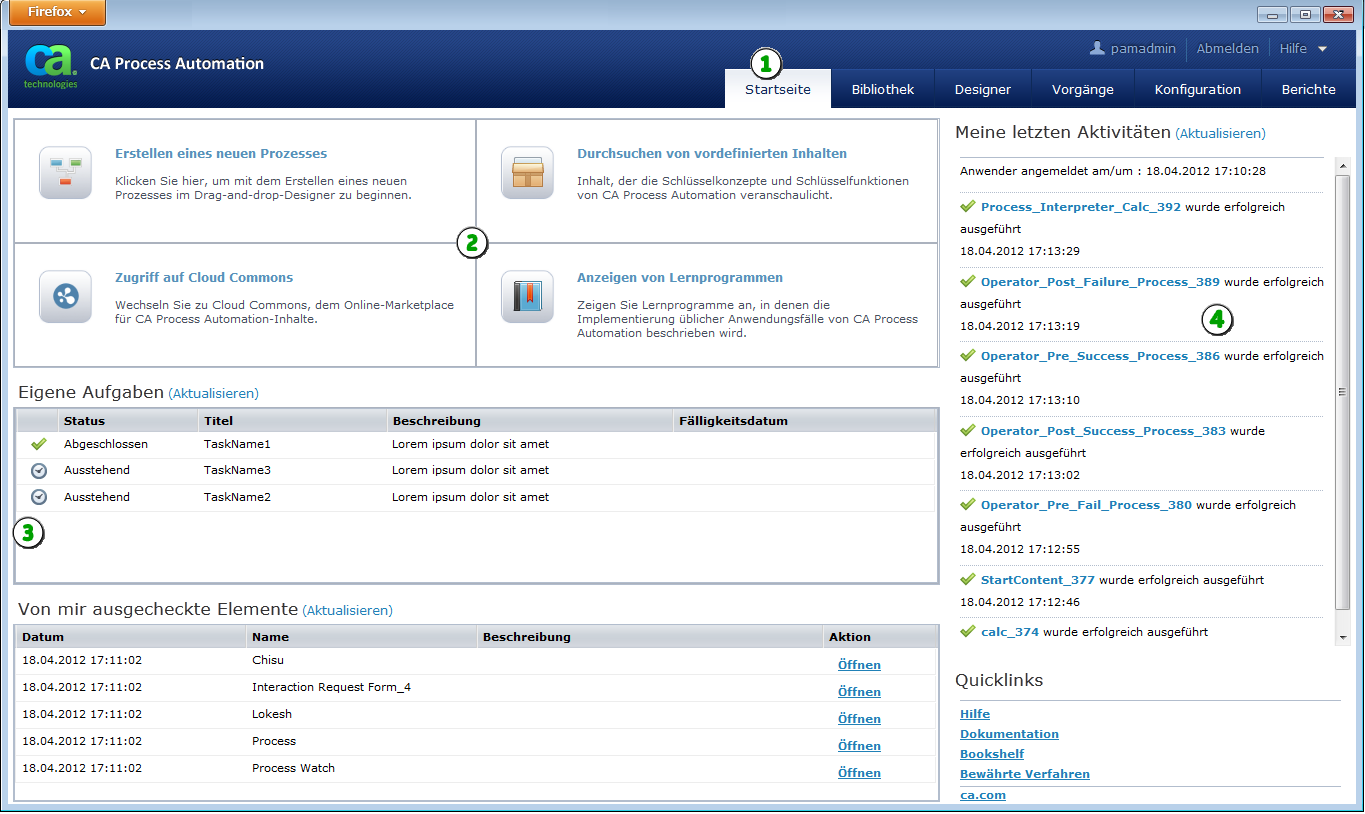The image size is (1365, 814).
Task: Open Process_Interpreter_Calc_392 activity link
Action: pyautogui.click(x=1080, y=207)
